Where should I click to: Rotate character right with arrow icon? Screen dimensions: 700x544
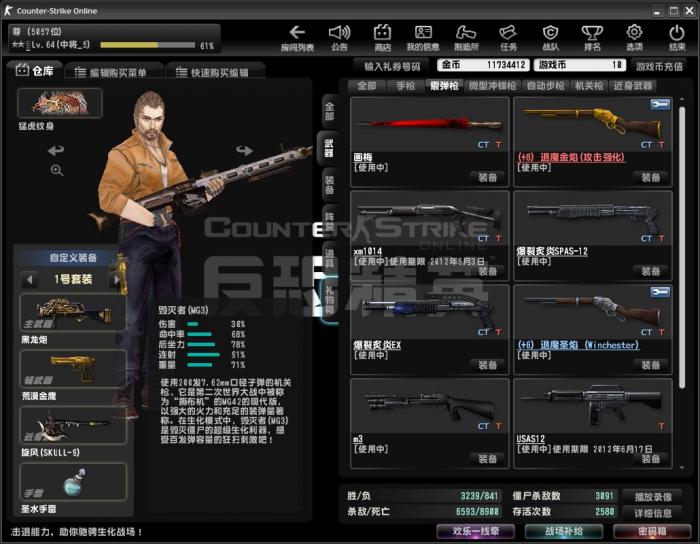(x=245, y=150)
